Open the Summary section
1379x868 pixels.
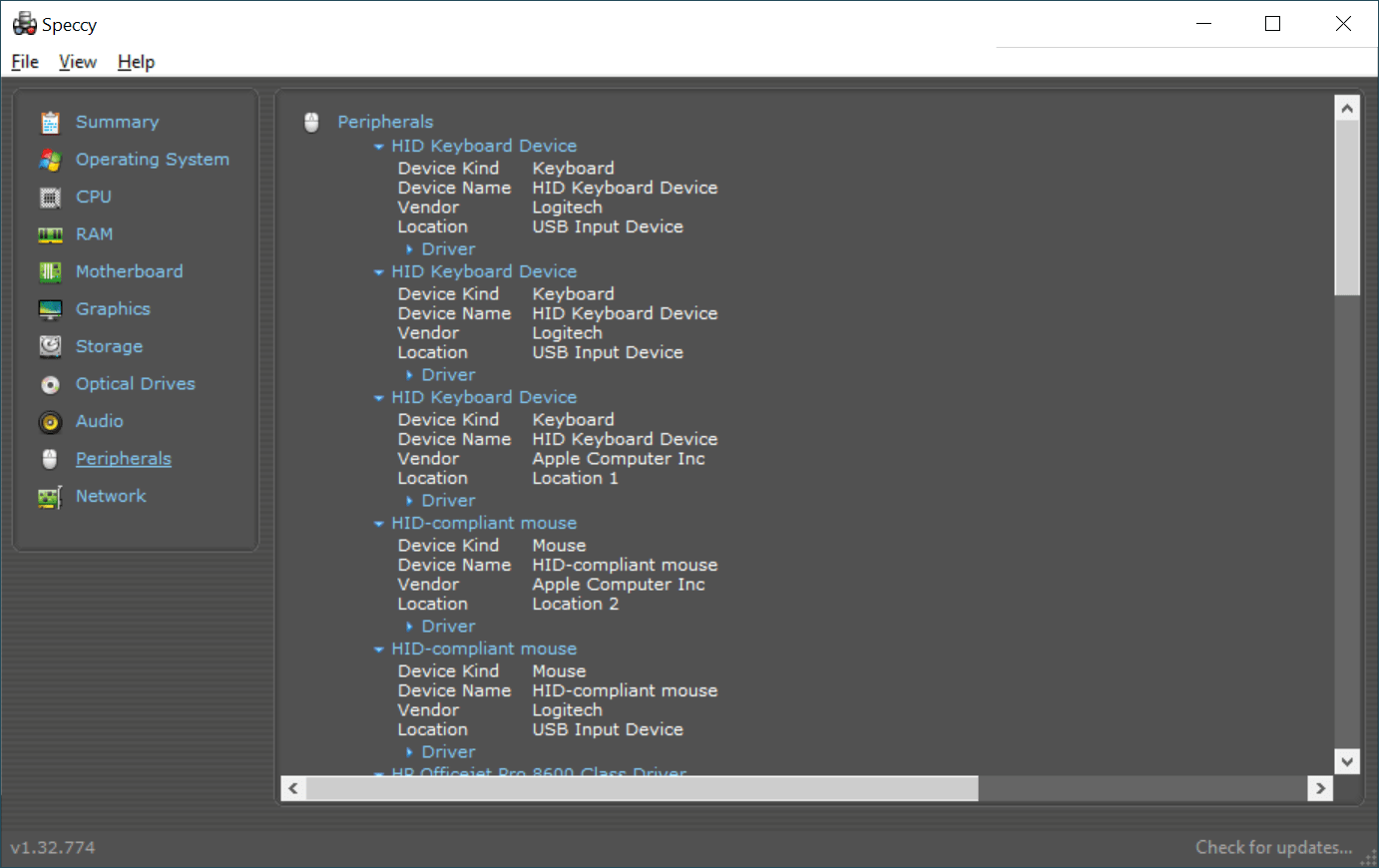coord(118,122)
